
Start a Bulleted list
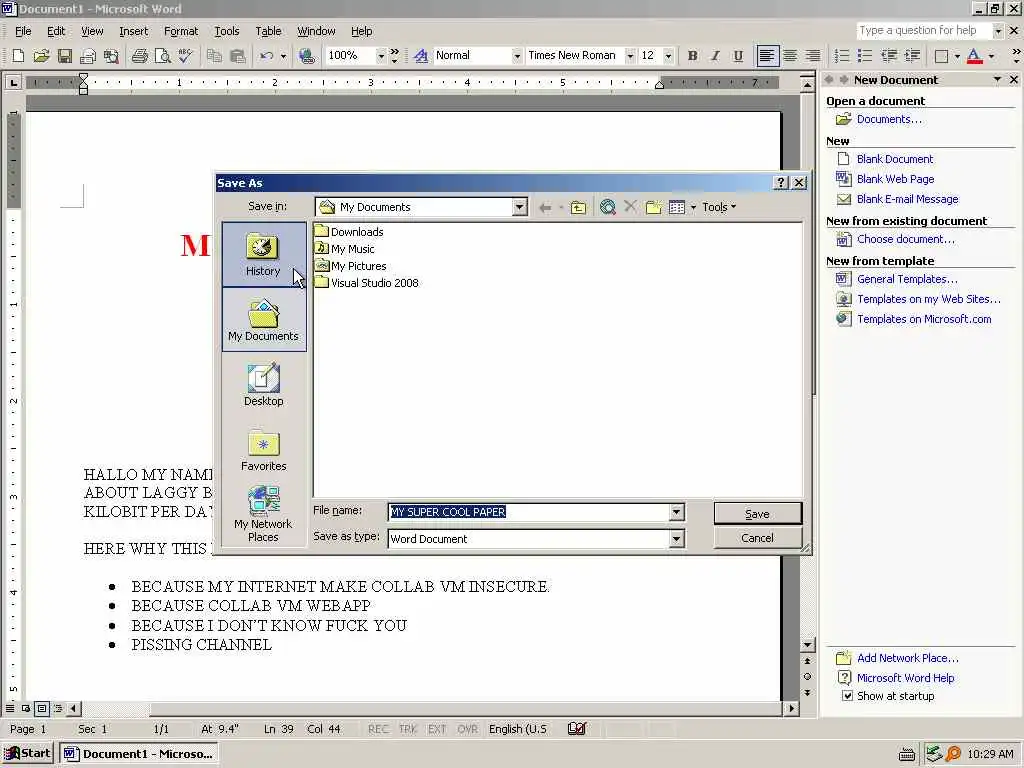click(x=865, y=56)
